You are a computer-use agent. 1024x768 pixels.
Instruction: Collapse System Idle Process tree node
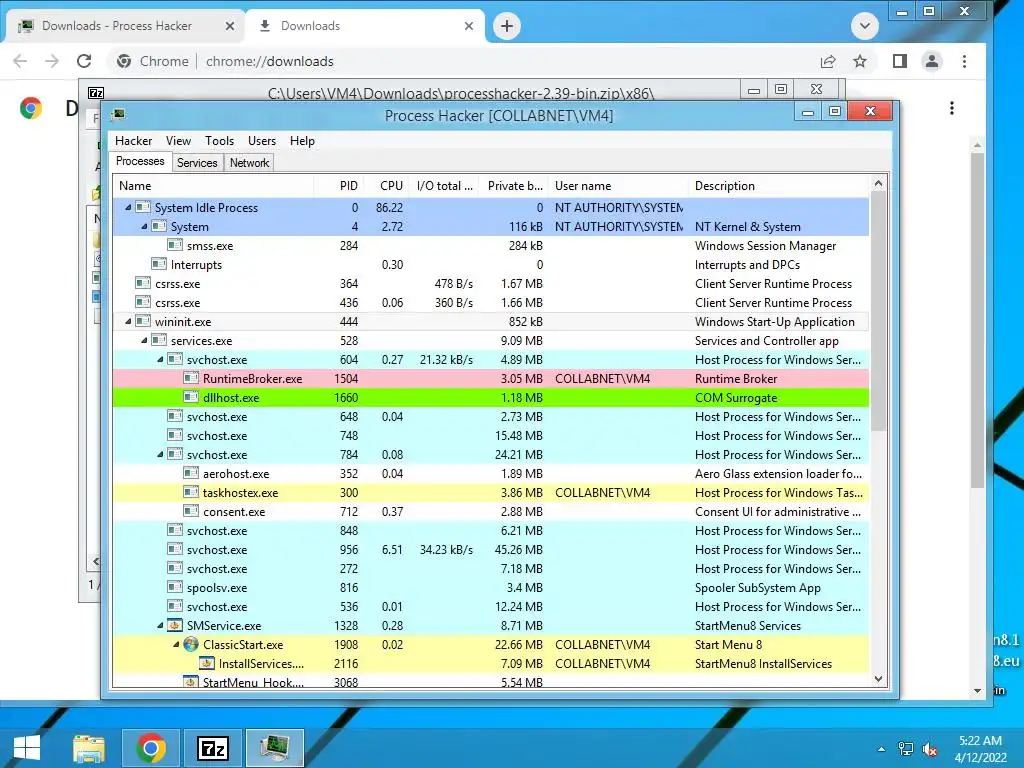tap(128, 207)
